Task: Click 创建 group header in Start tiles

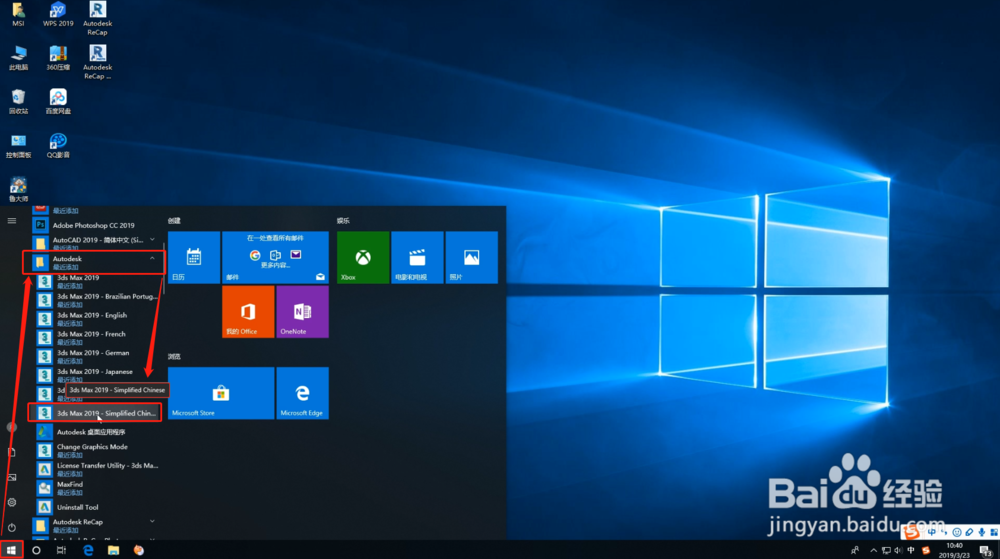Action: click(174, 221)
